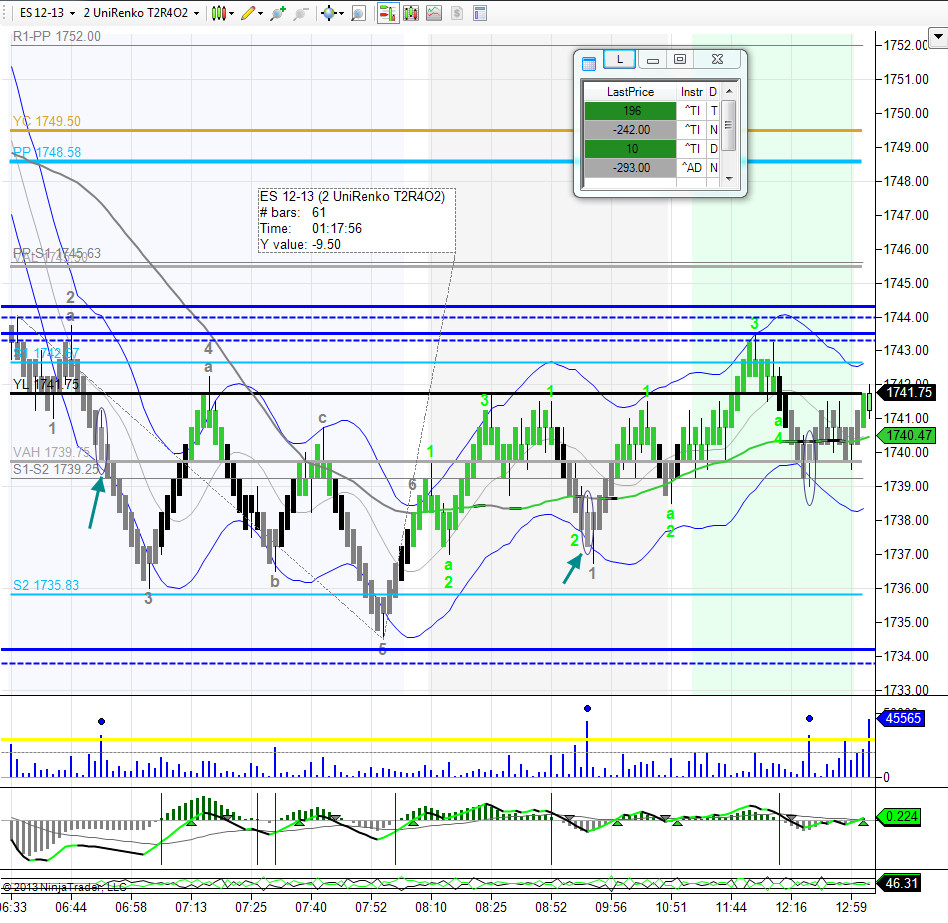Click the 0.224 indicator value marker
948x923 pixels.
click(901, 817)
